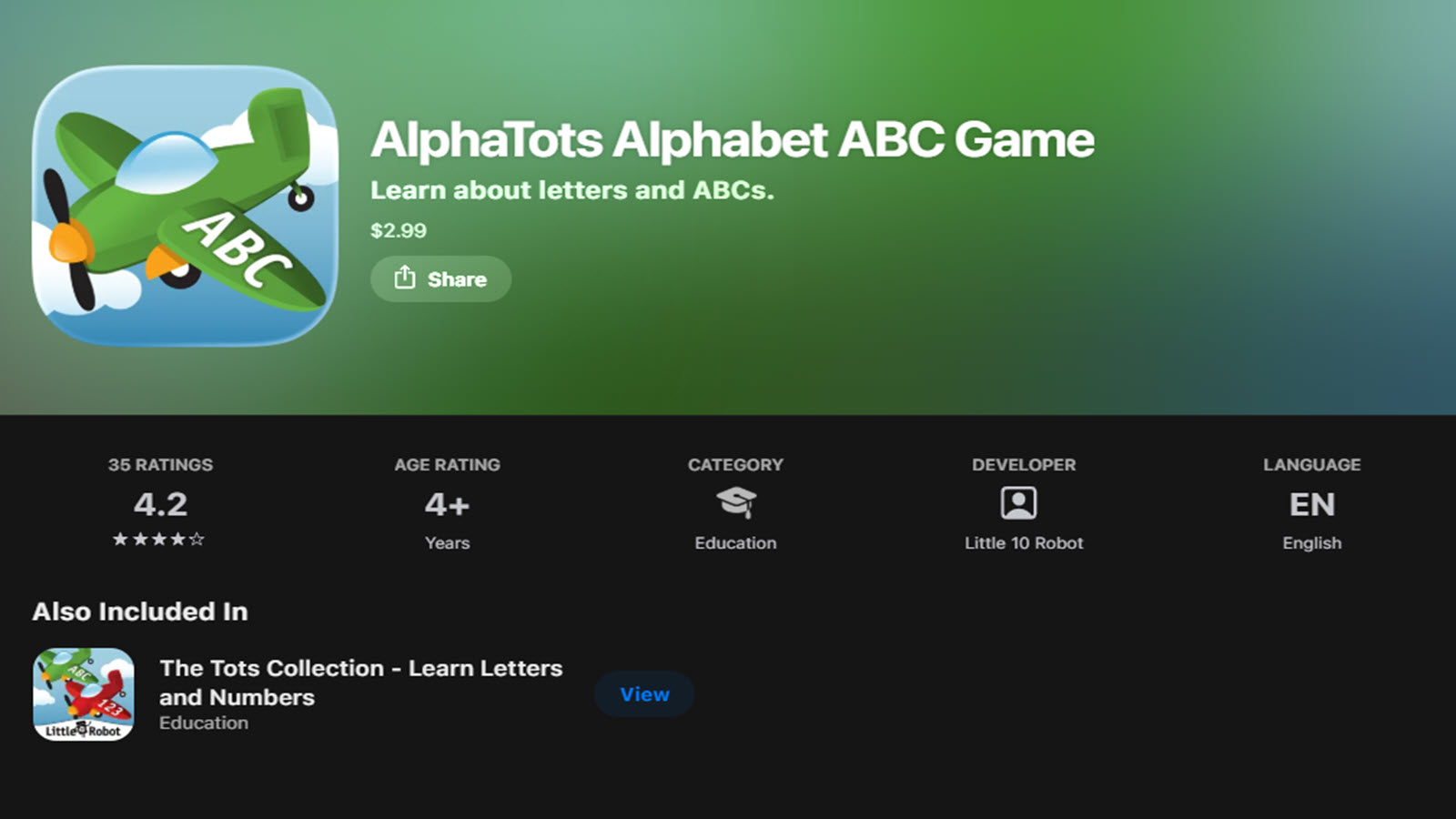Click the star rating row
1456x819 pixels.
click(x=159, y=539)
